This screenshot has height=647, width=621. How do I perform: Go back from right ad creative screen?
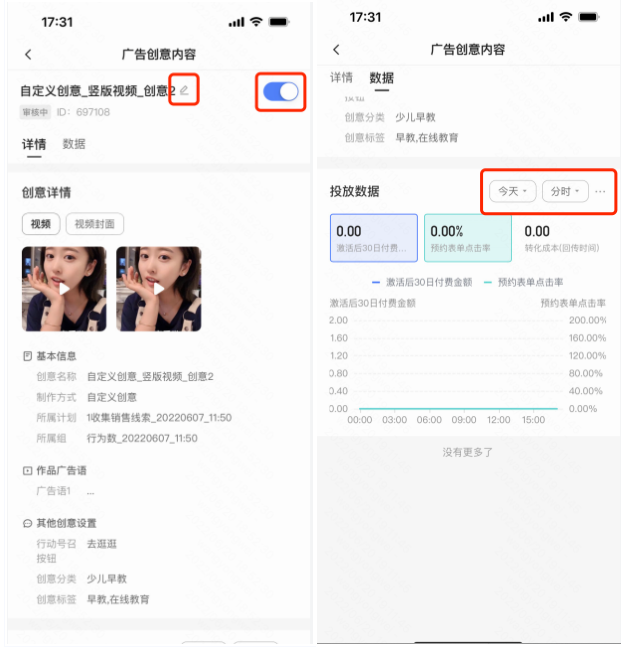coord(336,50)
